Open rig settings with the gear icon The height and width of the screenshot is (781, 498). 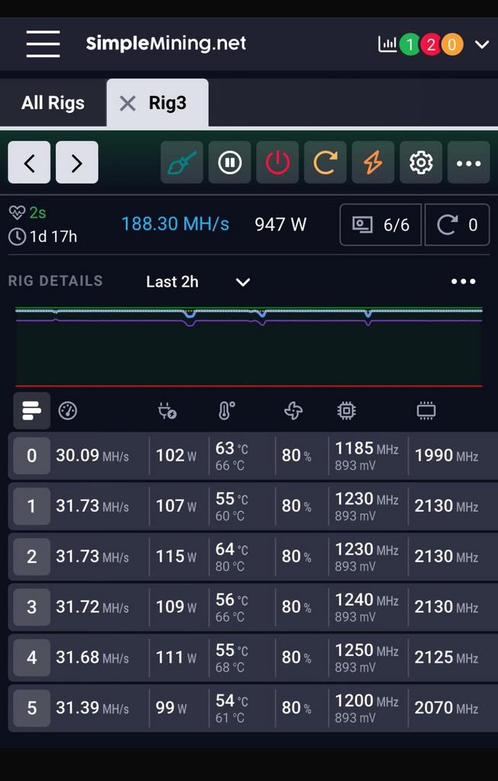click(x=421, y=162)
